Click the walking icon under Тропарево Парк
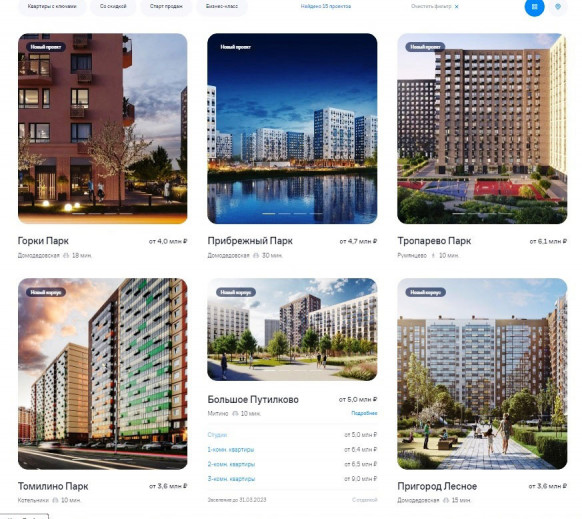The image size is (582, 519). click(433, 255)
